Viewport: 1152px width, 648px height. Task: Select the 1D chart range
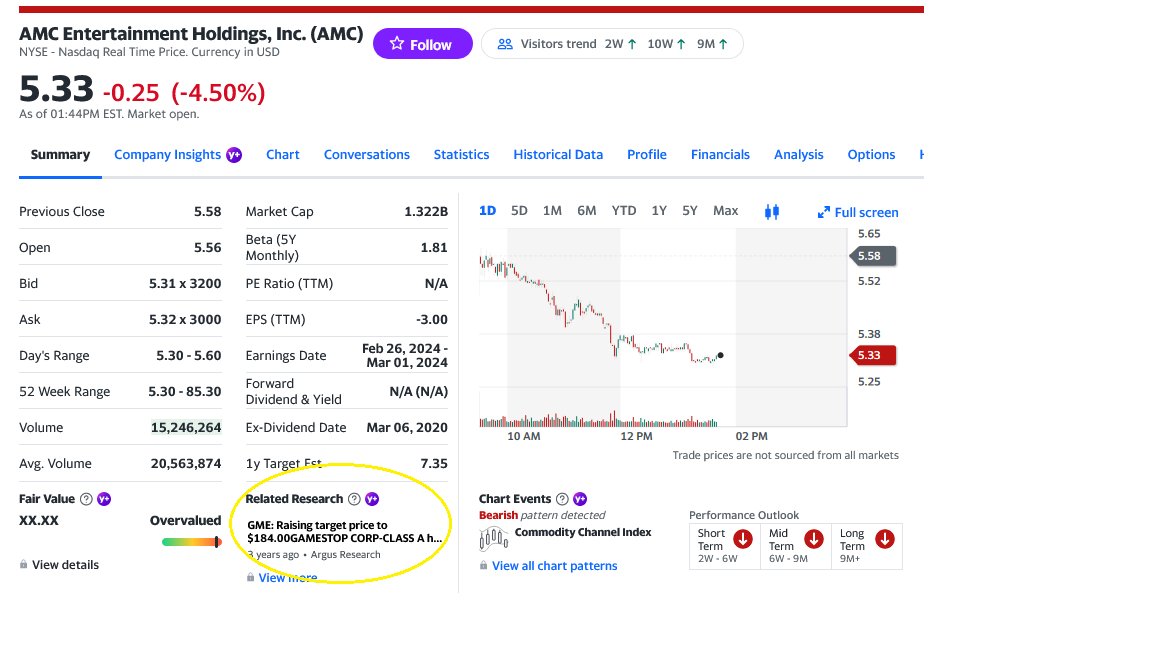coord(487,211)
